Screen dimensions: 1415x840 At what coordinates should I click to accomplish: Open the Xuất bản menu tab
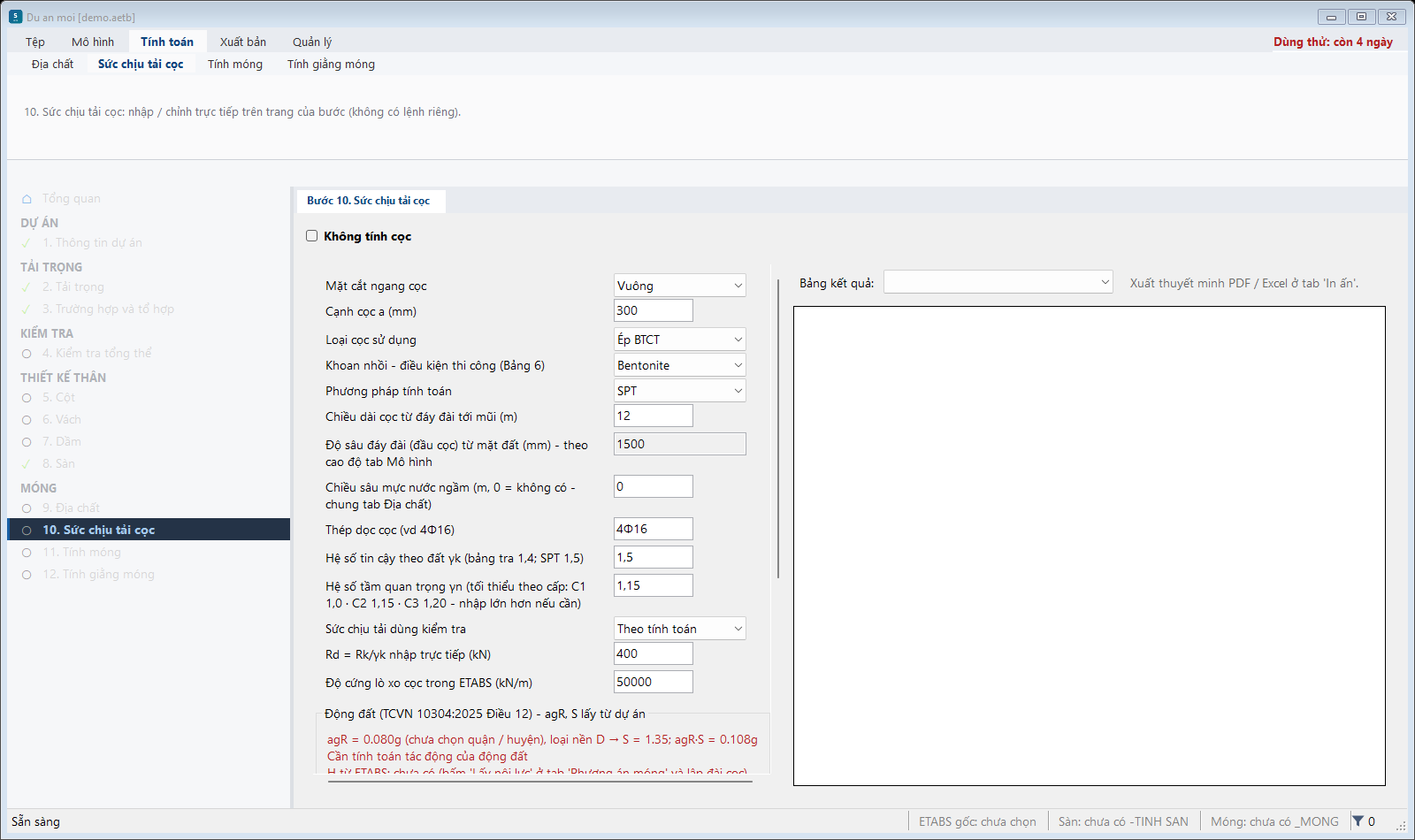tap(243, 42)
